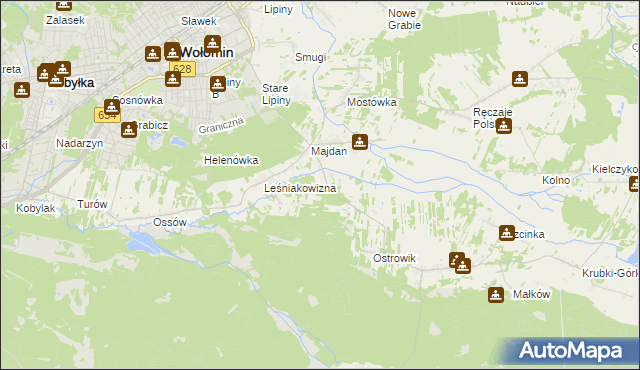Select the Ręczaje Polskie label
640x370 pixels.
[492, 118]
